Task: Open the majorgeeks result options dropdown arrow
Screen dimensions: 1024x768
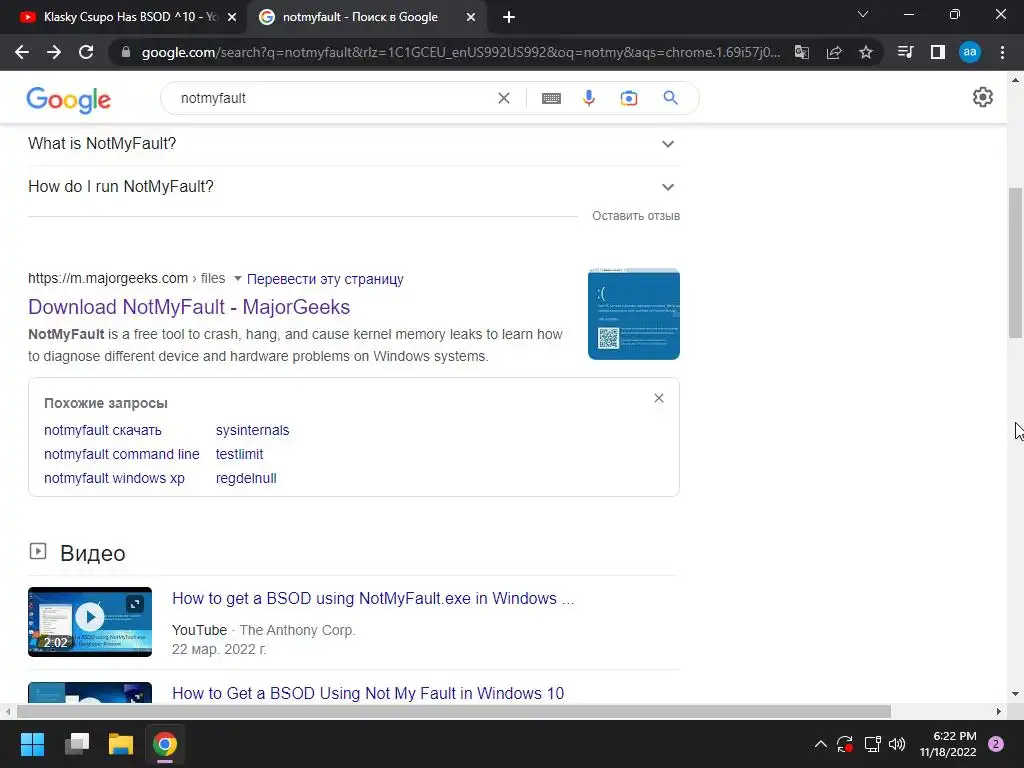Action: pyautogui.click(x=238, y=278)
